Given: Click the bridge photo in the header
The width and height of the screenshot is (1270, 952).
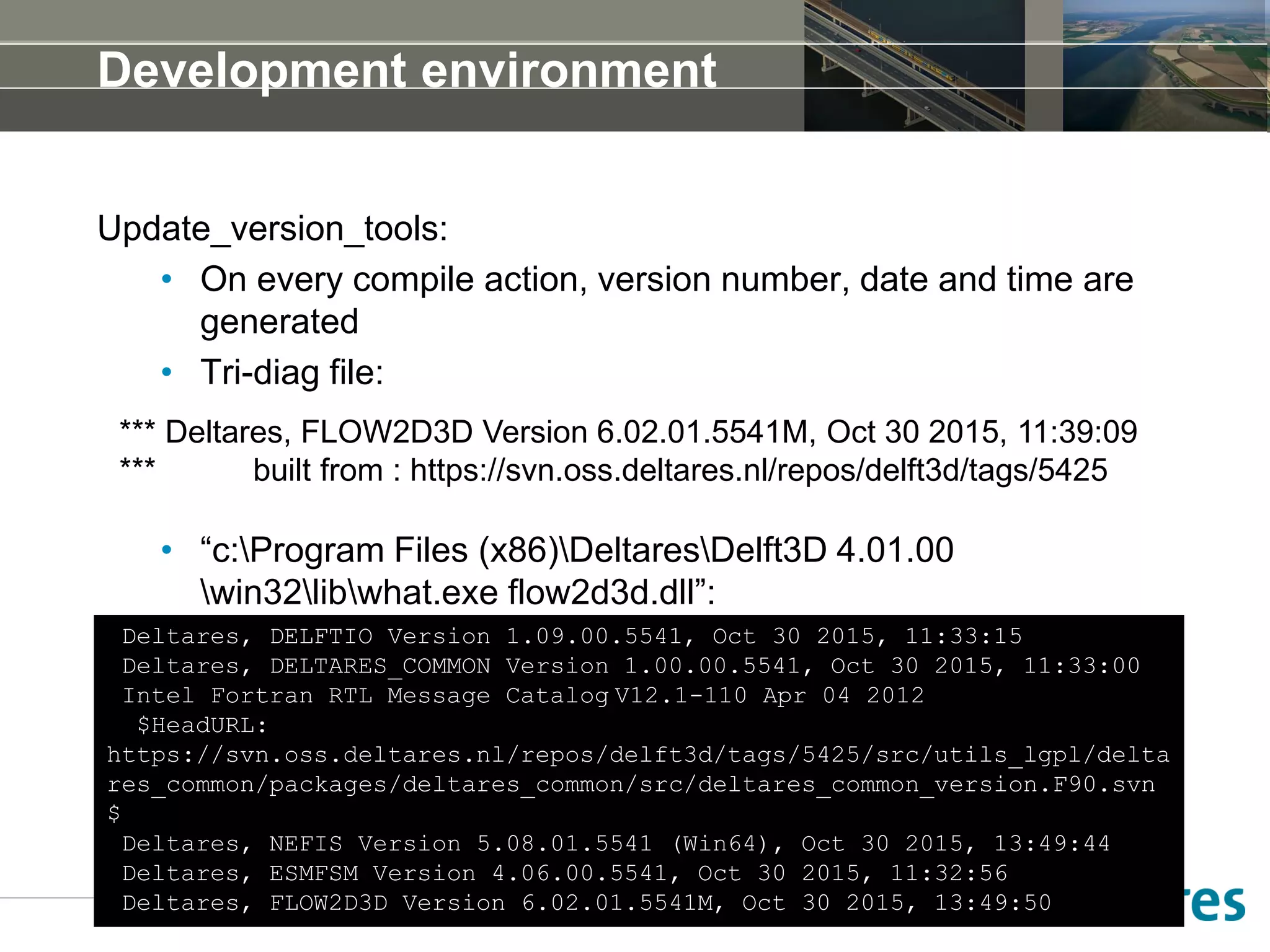Looking at the screenshot, I should [x=915, y=66].
